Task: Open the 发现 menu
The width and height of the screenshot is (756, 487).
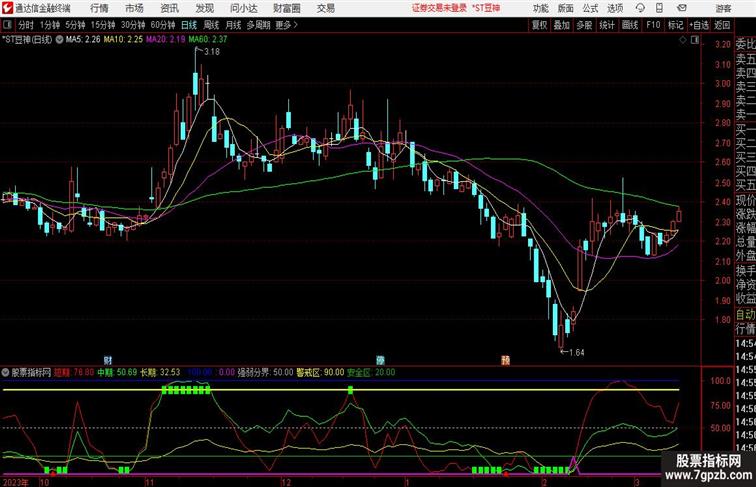Action: click(204, 8)
